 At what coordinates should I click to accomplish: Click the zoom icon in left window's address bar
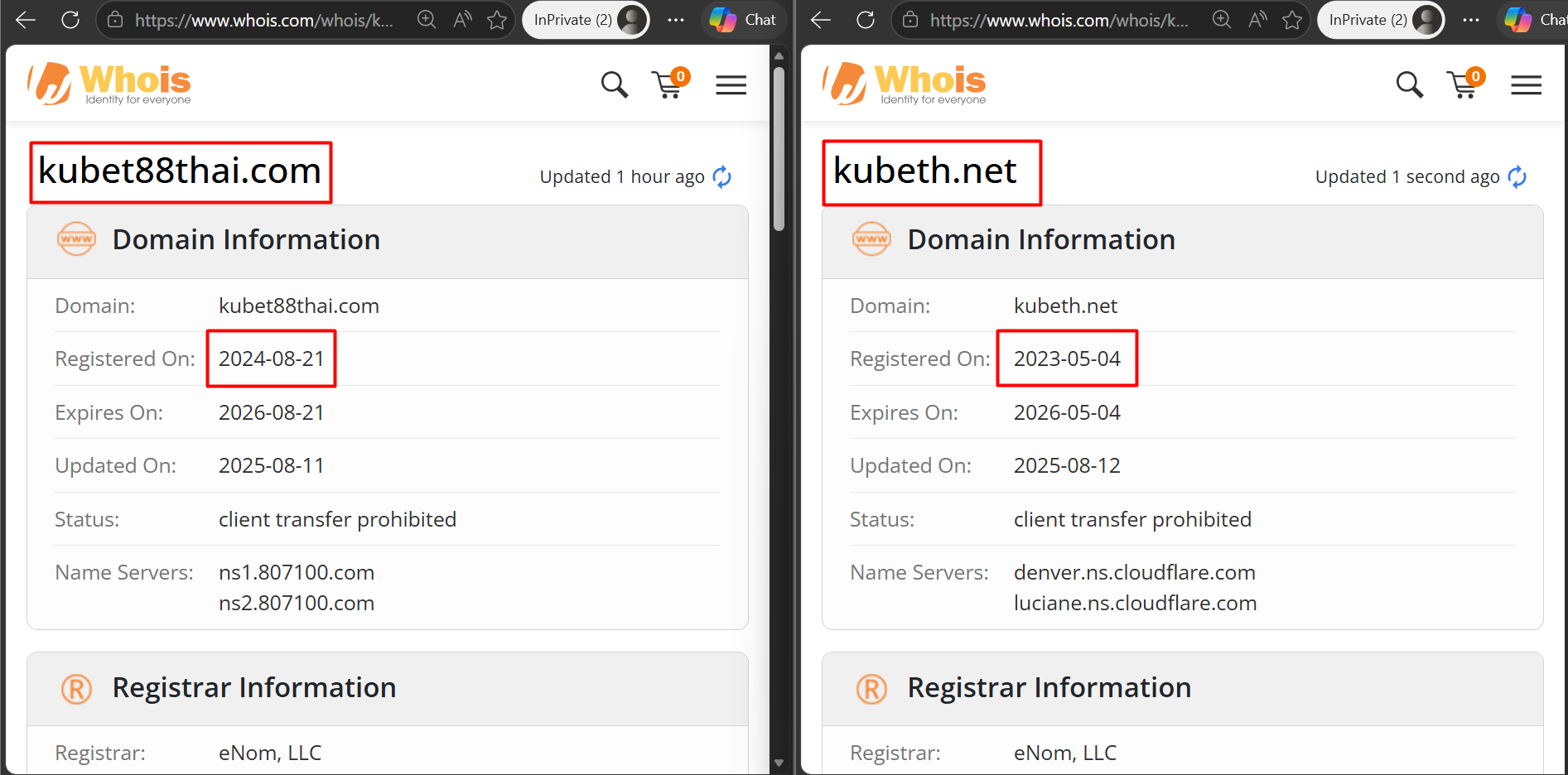click(427, 20)
